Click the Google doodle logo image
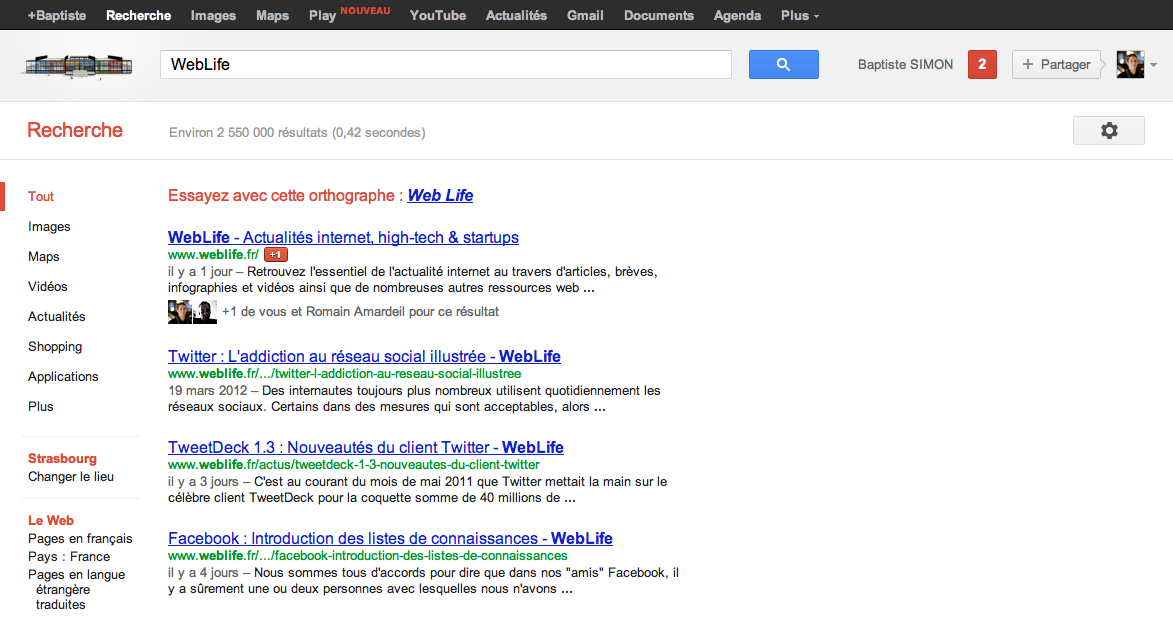Viewport: 1173px width, 618px height. click(78, 65)
